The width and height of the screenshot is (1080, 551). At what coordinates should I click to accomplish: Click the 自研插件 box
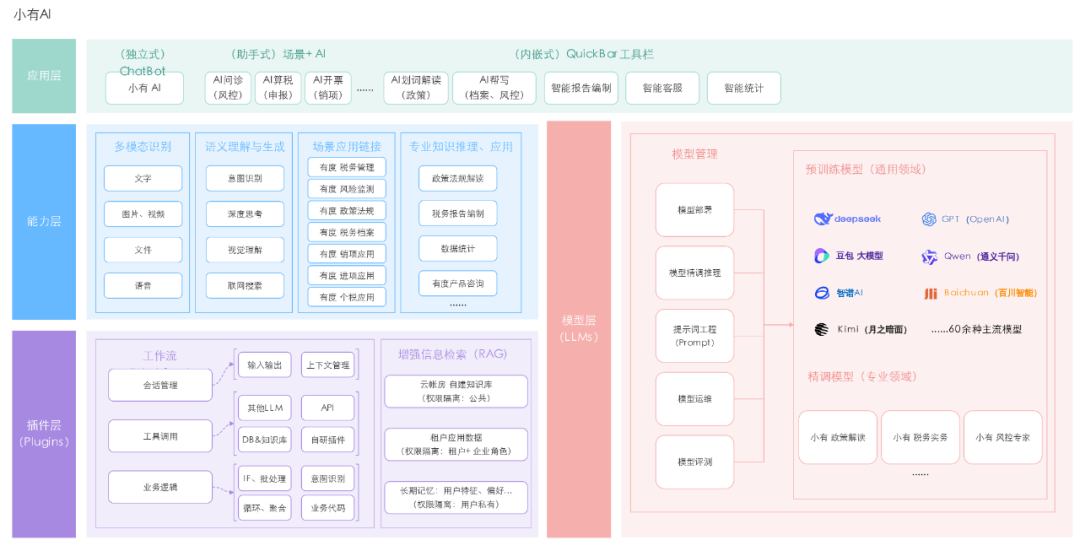tap(328, 439)
